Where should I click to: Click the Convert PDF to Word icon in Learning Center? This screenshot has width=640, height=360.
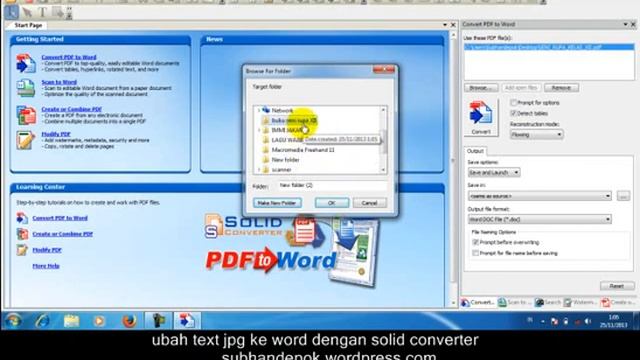click(22, 218)
